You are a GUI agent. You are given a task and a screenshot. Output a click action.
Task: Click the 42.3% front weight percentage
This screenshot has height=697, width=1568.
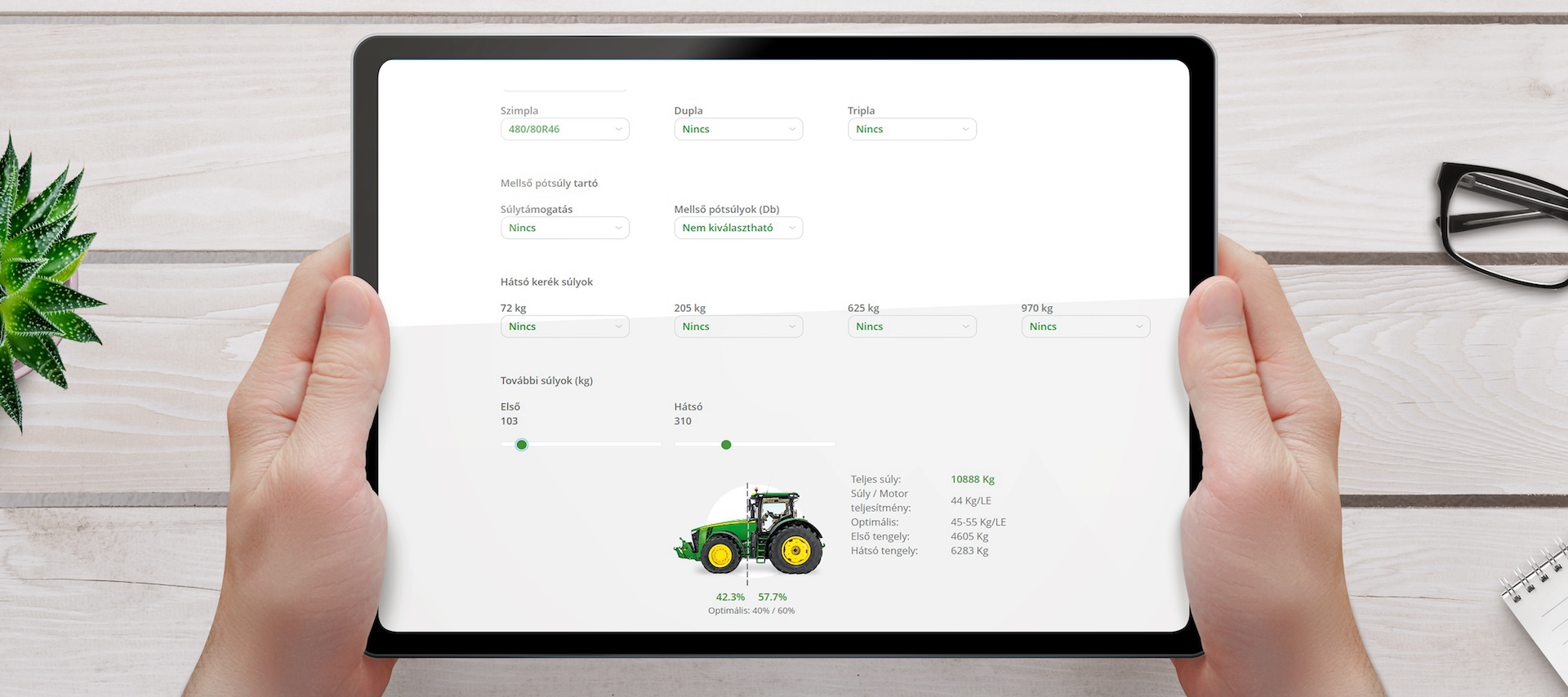[x=730, y=597]
